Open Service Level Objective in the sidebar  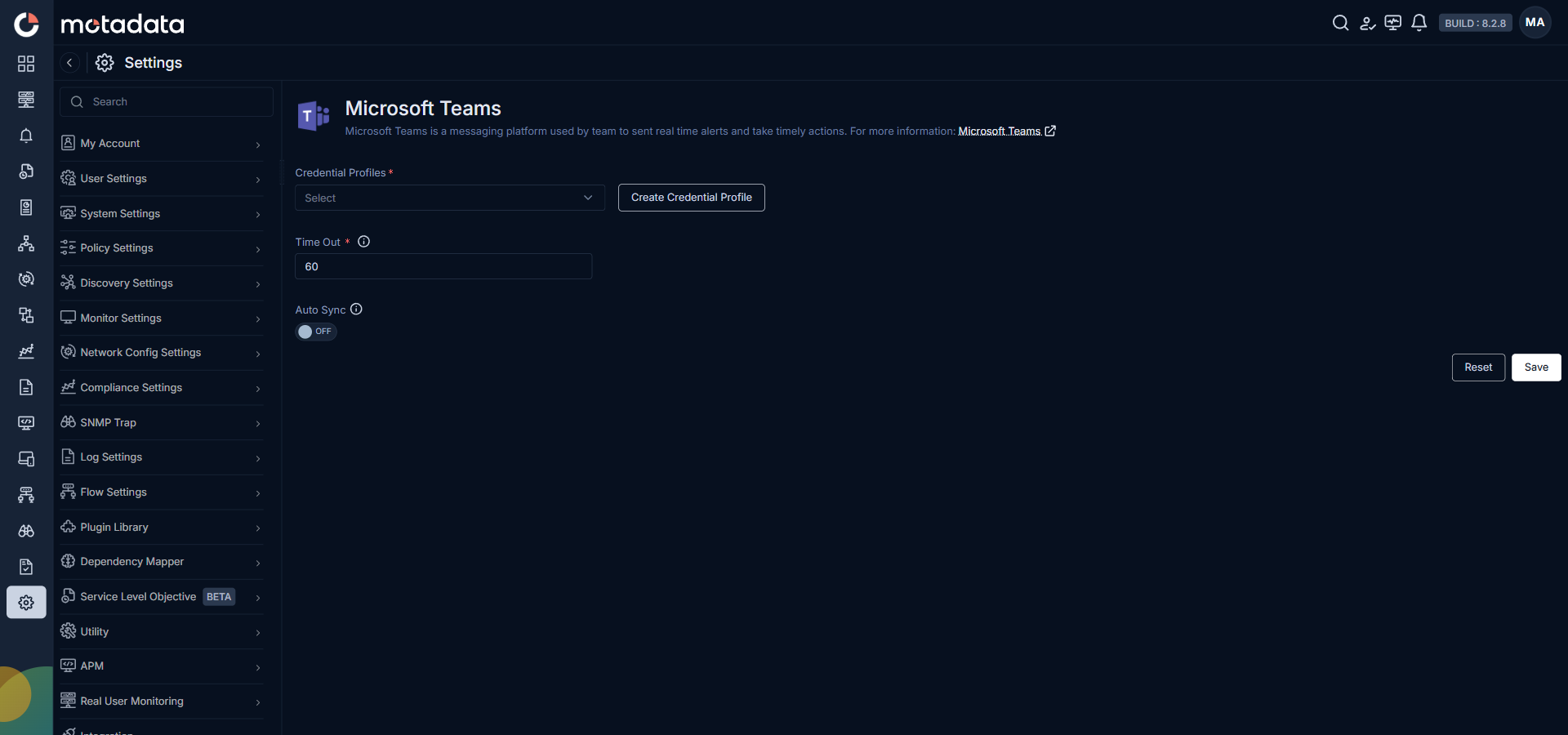coord(162,597)
